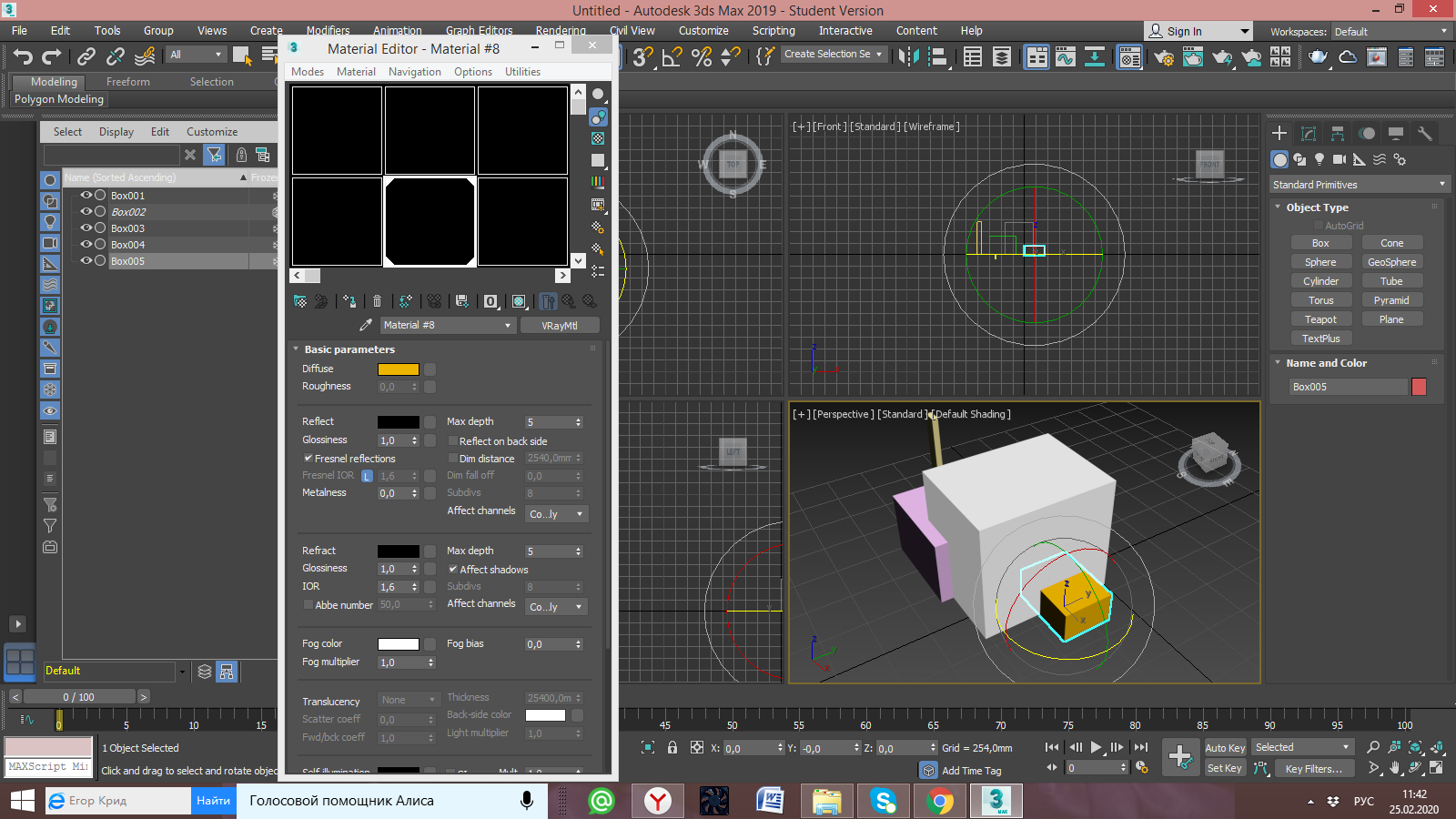This screenshot has height=819, width=1456.
Task: Click the Undo arrow in toolbar
Action: pyautogui.click(x=23, y=56)
